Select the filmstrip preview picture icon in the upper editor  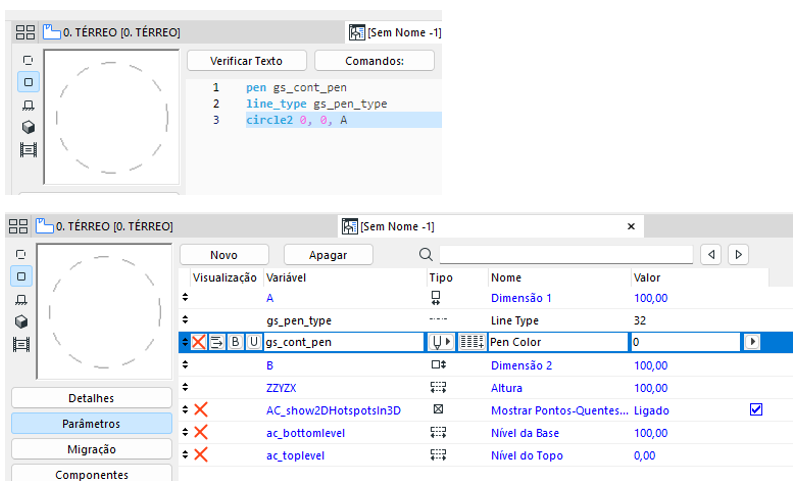point(28,150)
